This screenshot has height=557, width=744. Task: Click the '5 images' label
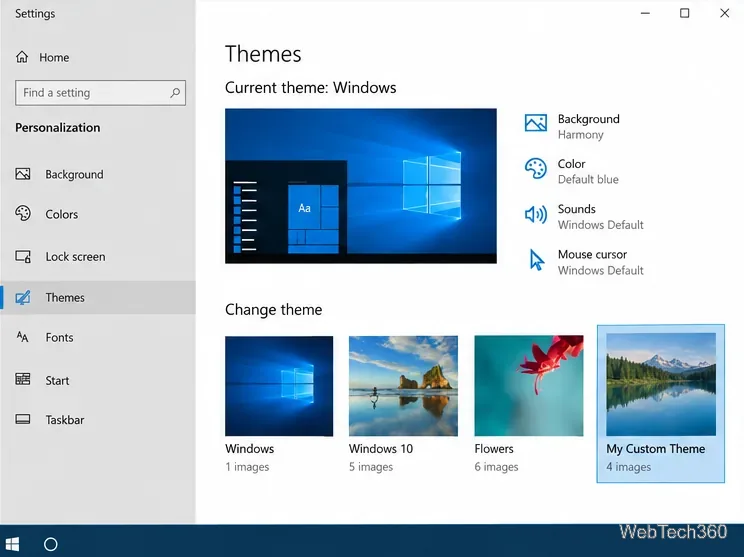pyautogui.click(x=371, y=467)
